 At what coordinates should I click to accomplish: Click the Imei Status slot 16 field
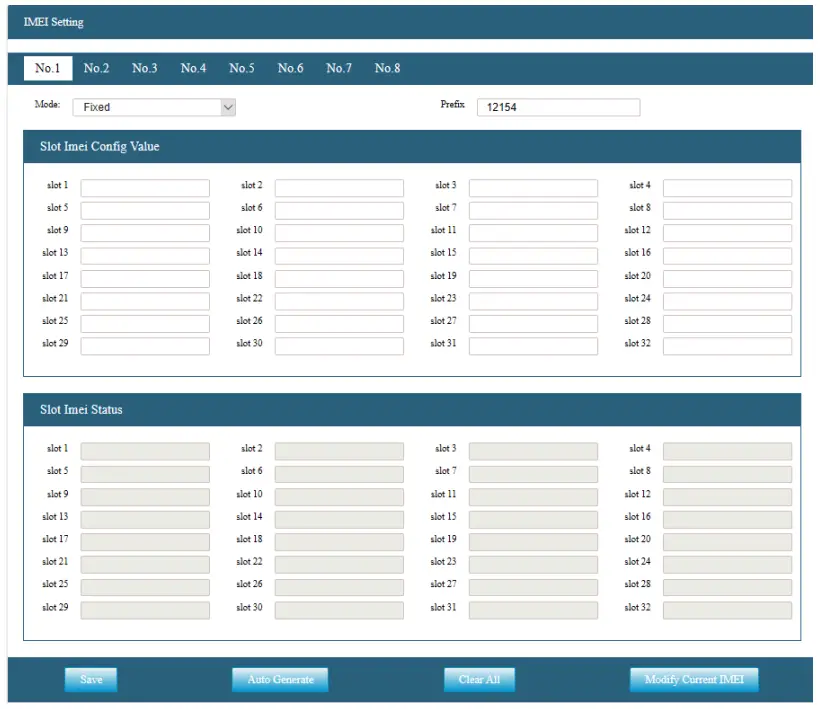click(x=727, y=519)
